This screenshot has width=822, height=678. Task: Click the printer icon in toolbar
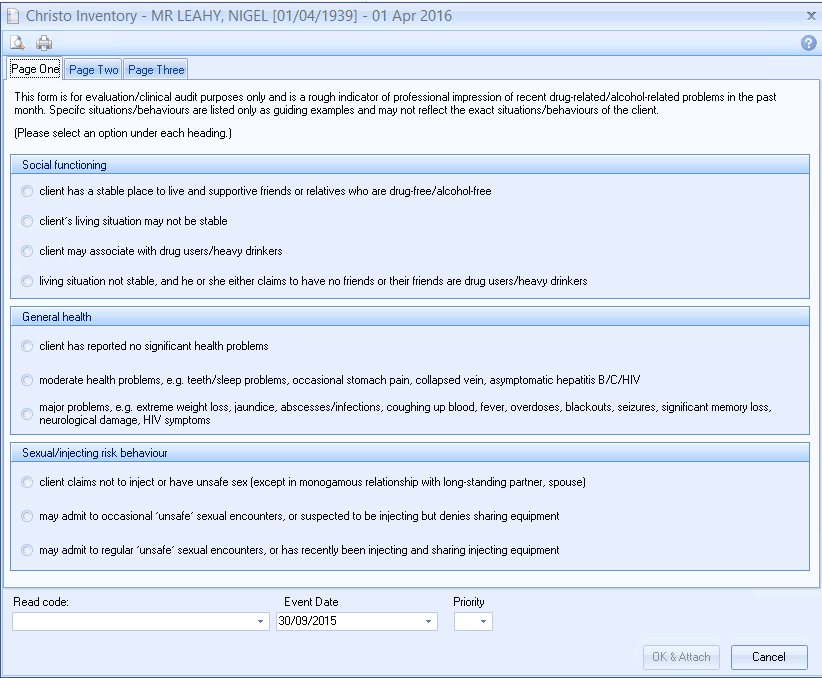(44, 43)
